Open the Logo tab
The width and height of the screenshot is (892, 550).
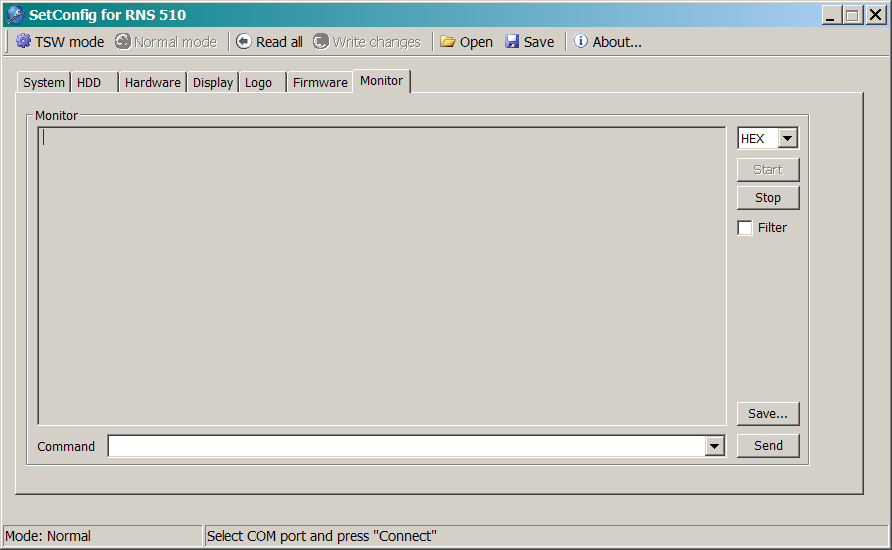coord(262,82)
